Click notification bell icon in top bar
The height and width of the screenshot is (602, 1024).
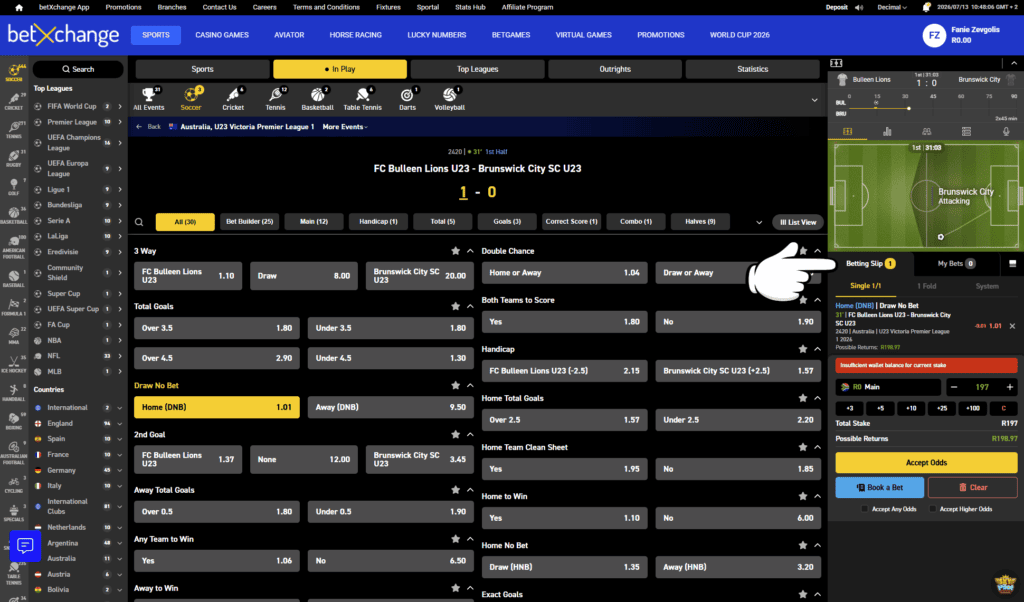coord(926,7)
